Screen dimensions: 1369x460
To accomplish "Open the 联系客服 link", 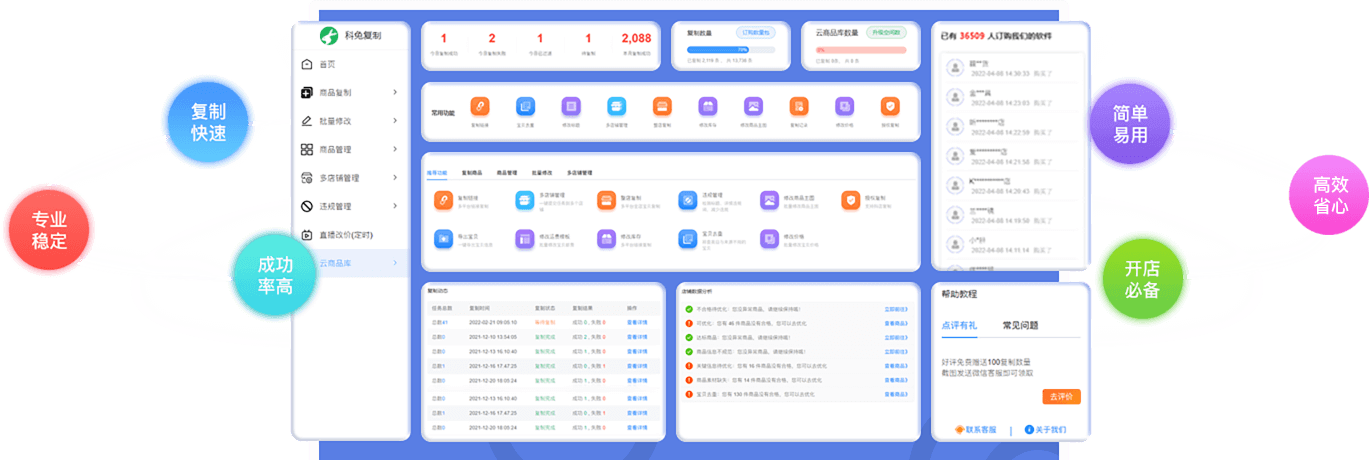I will [x=976, y=430].
